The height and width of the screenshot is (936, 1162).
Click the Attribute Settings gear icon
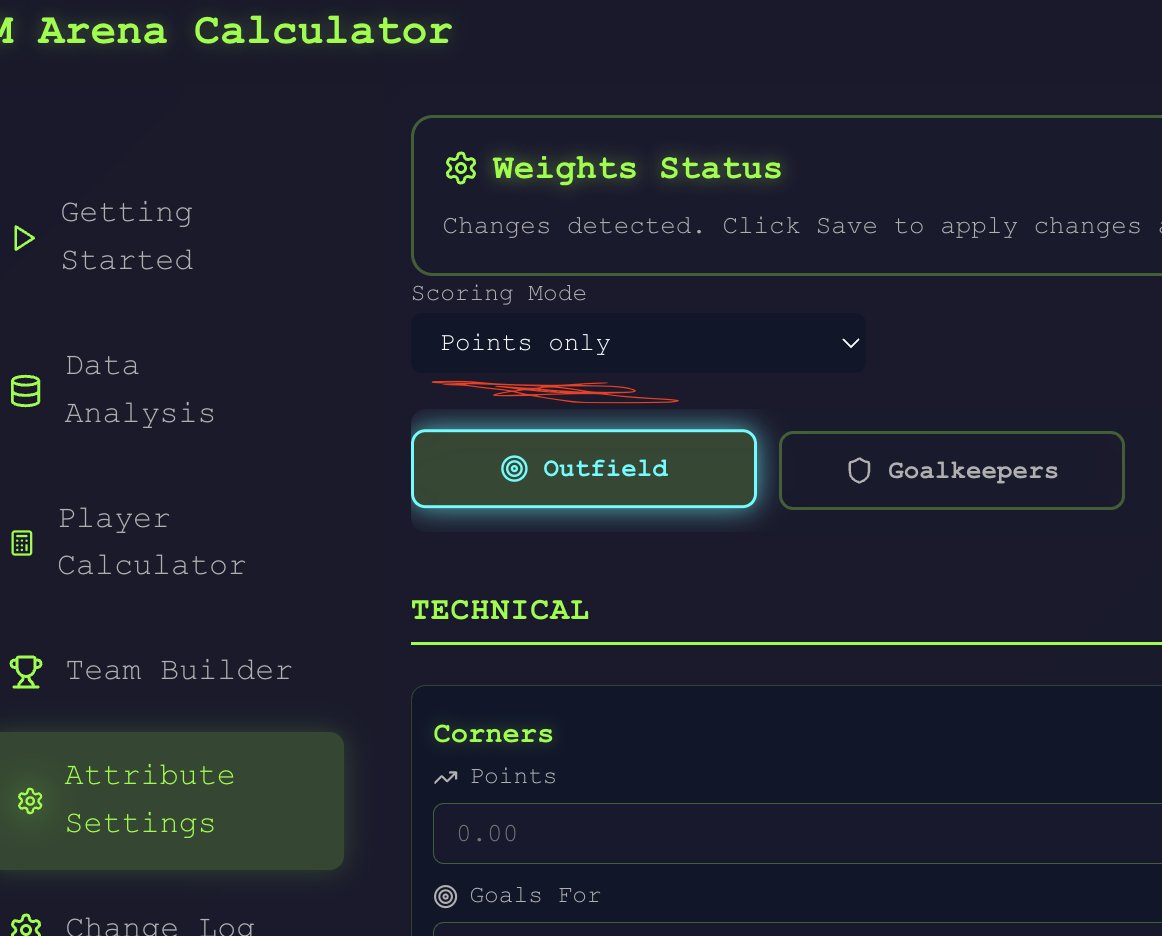click(30, 800)
